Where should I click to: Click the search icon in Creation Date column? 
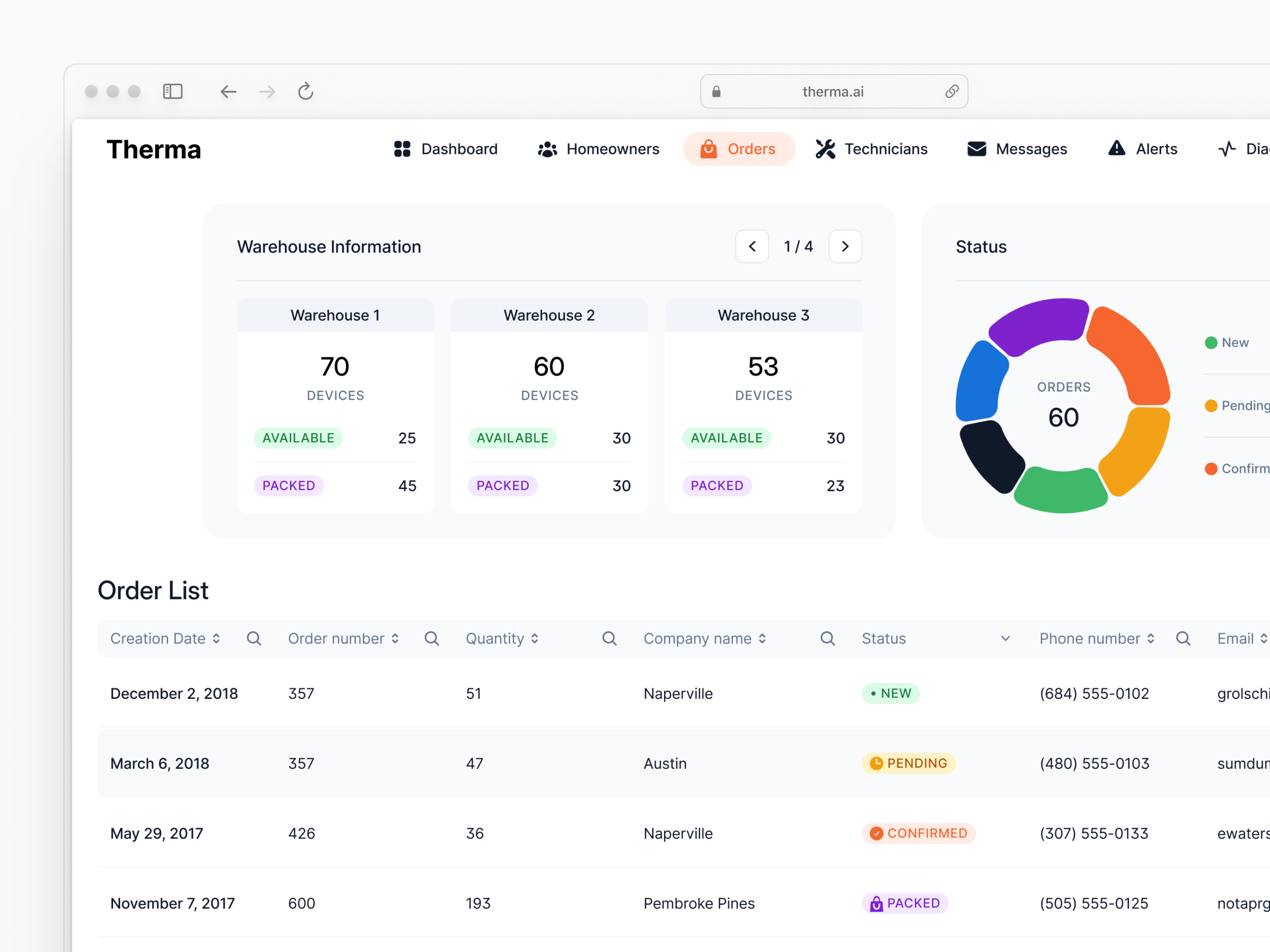[254, 638]
